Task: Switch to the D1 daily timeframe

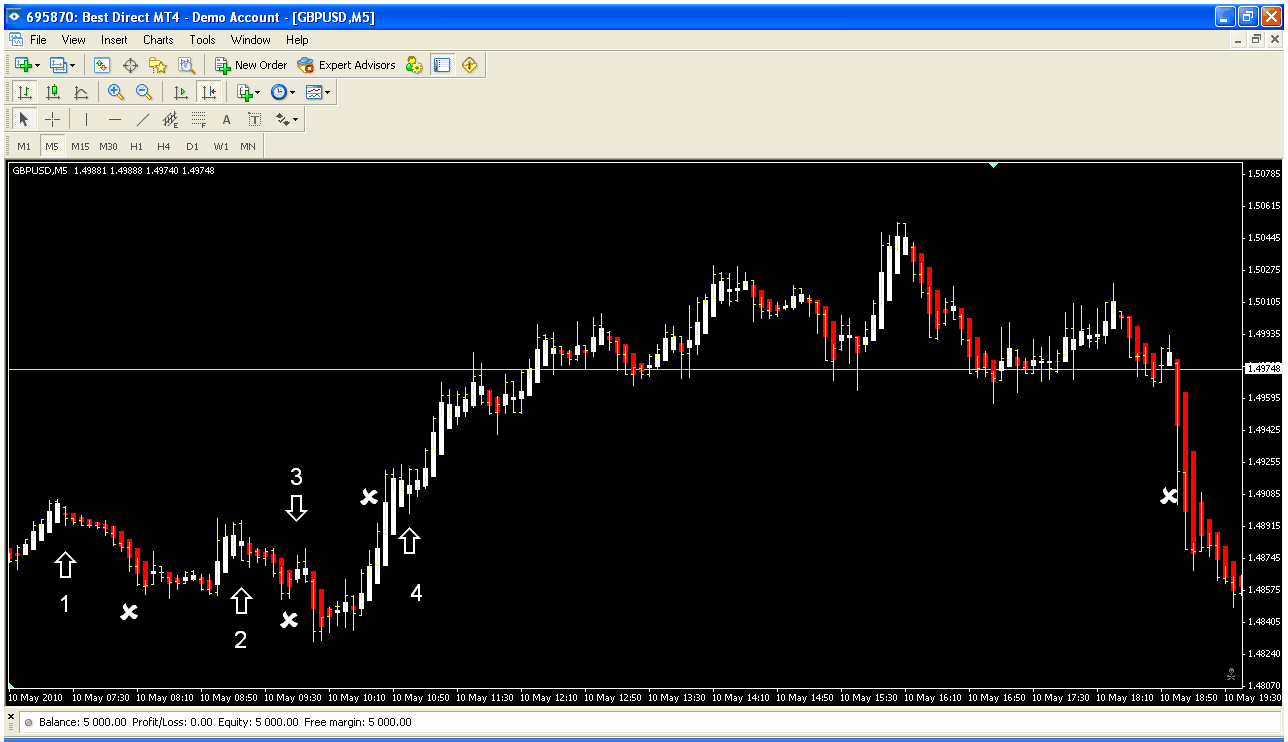Action: [192, 146]
